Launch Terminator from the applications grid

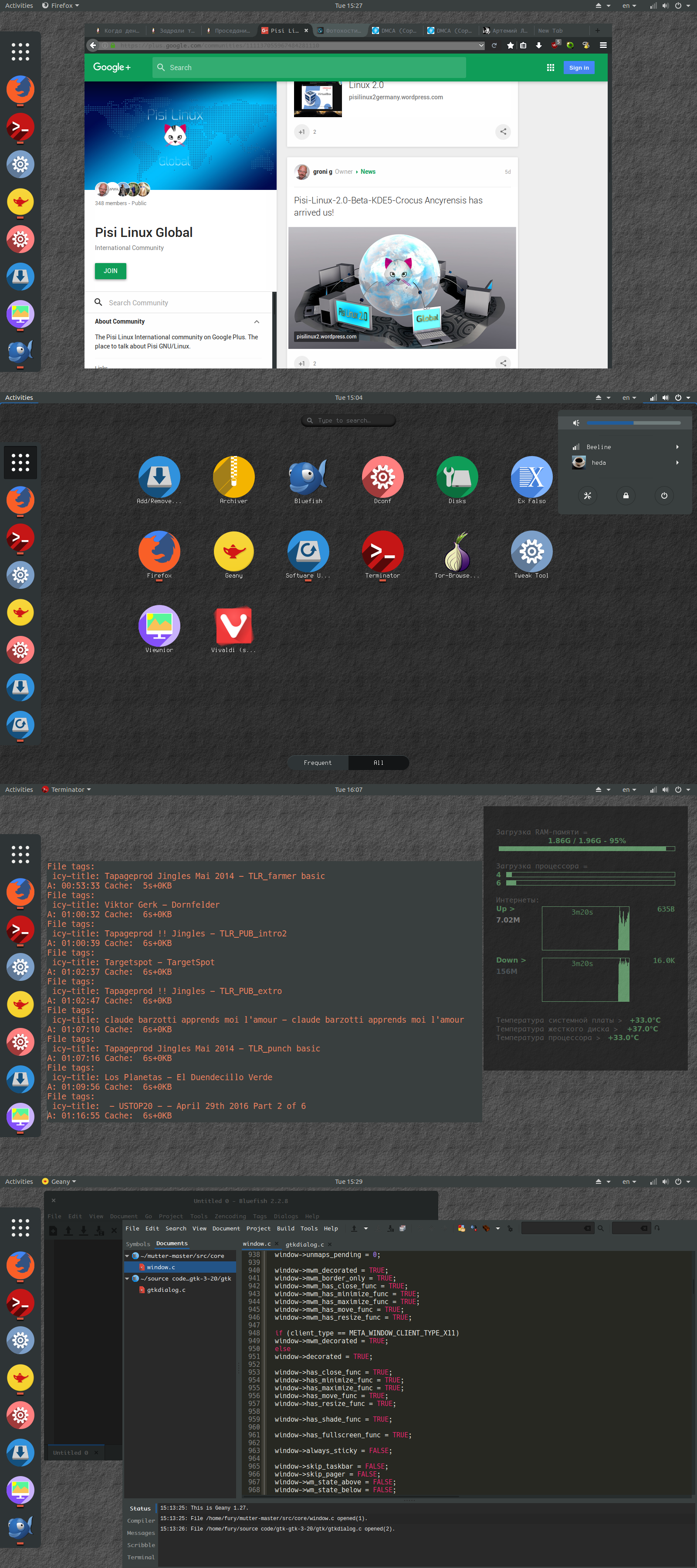pos(382,554)
